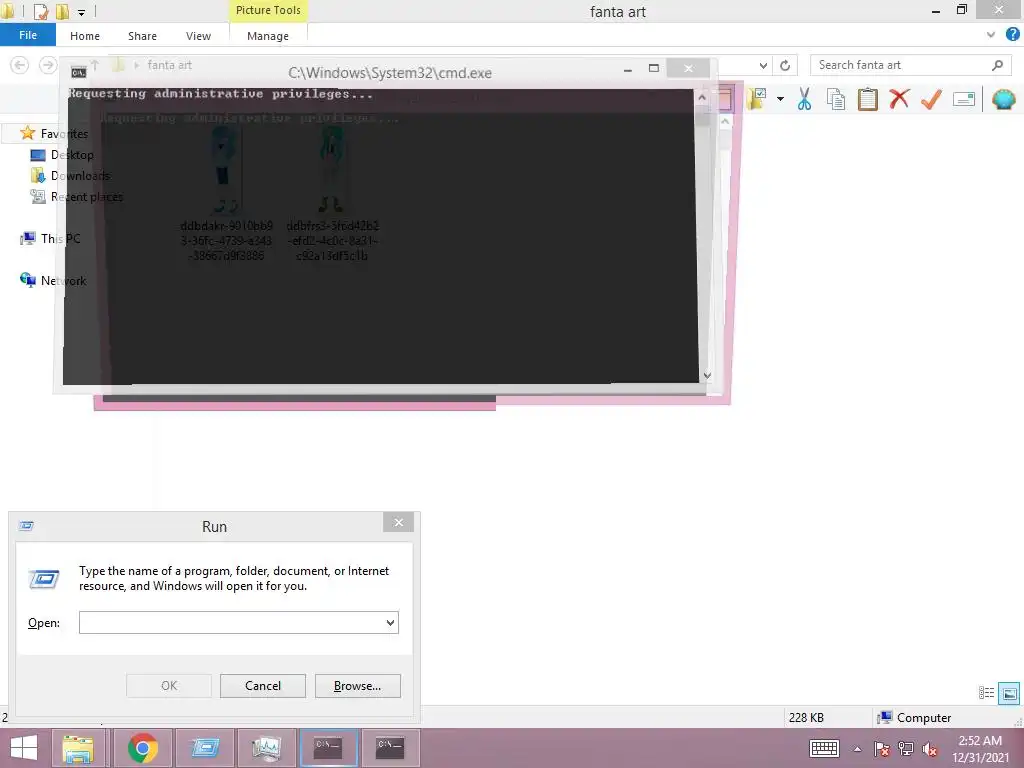Click the OK button in Run dialog
The width and height of the screenshot is (1024, 768).
click(x=168, y=686)
